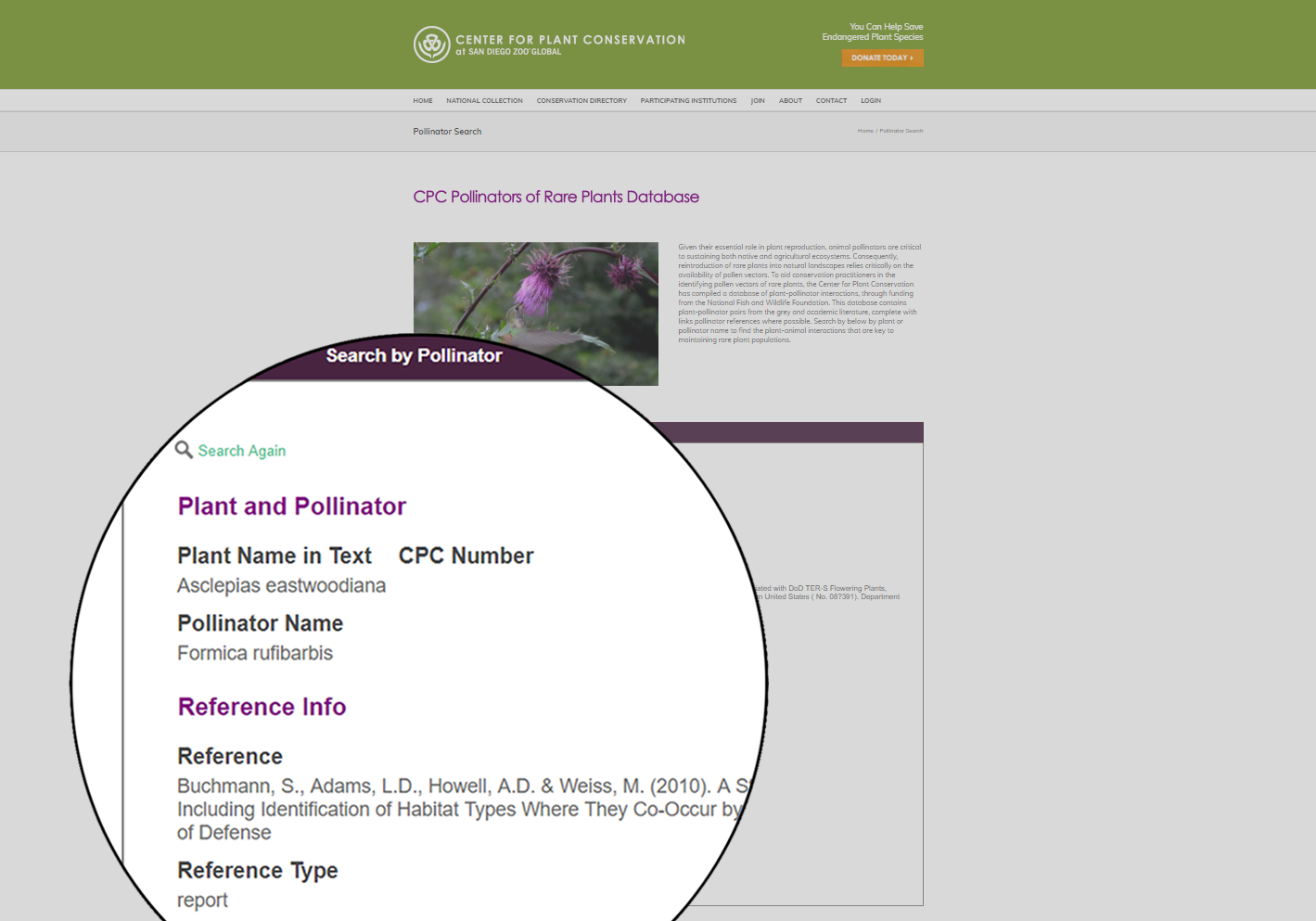Click Login in the navigation bar

[x=871, y=101]
